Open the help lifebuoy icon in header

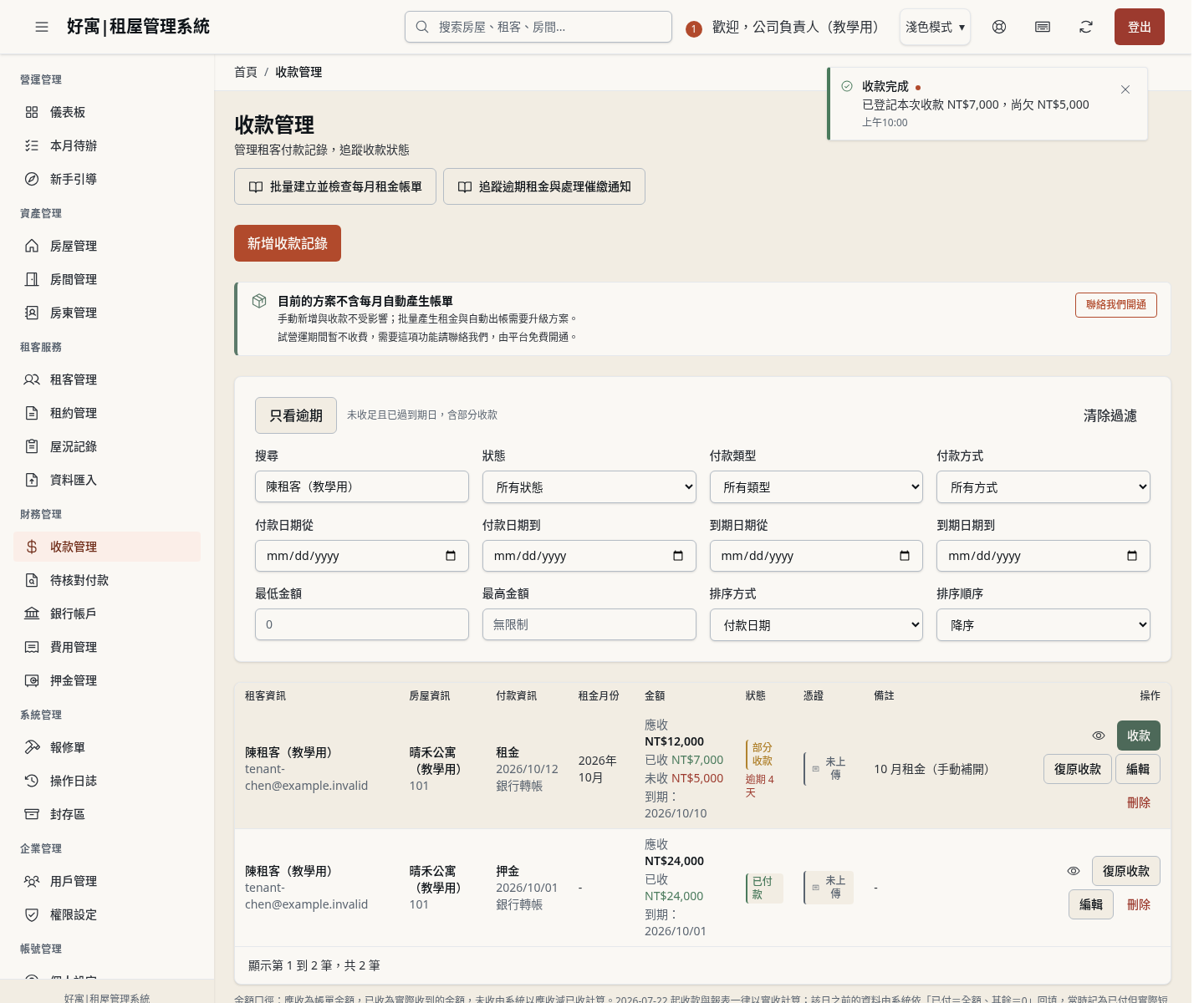pos(999,27)
